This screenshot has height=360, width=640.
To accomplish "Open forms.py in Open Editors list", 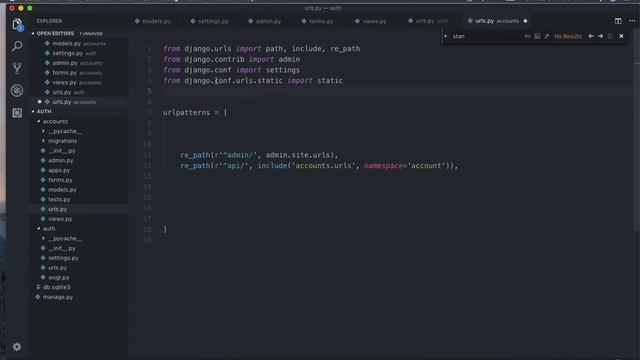I will pos(78,73).
